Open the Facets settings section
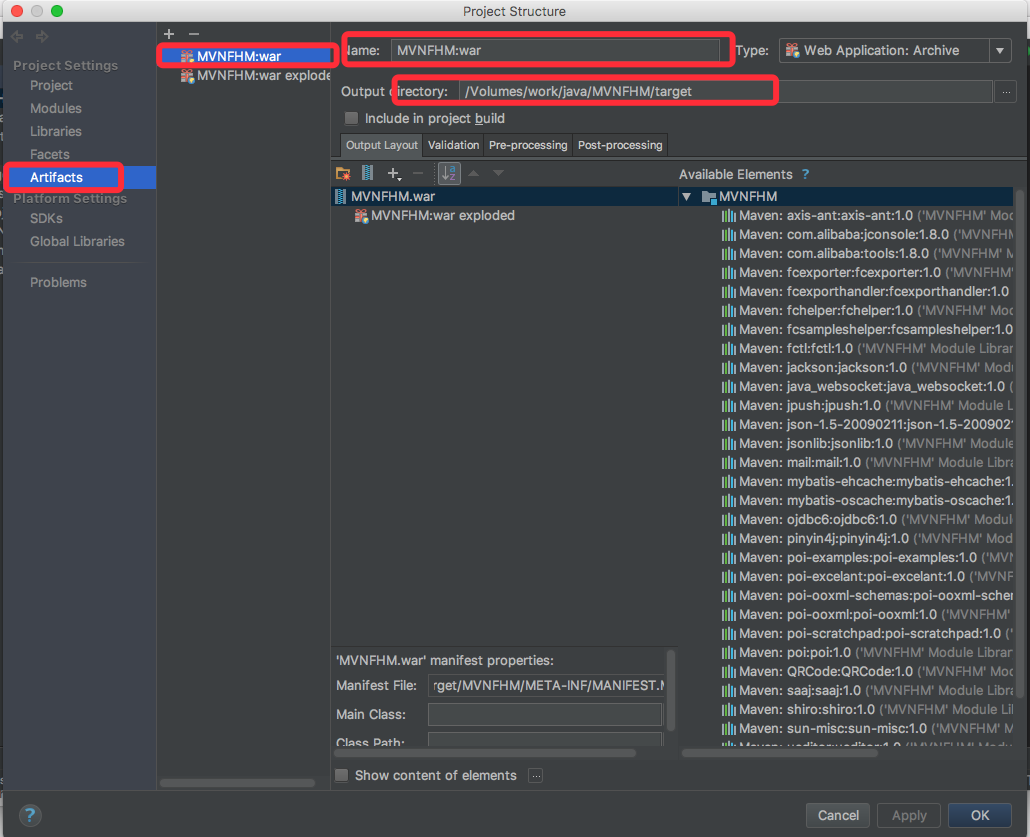 click(x=49, y=154)
